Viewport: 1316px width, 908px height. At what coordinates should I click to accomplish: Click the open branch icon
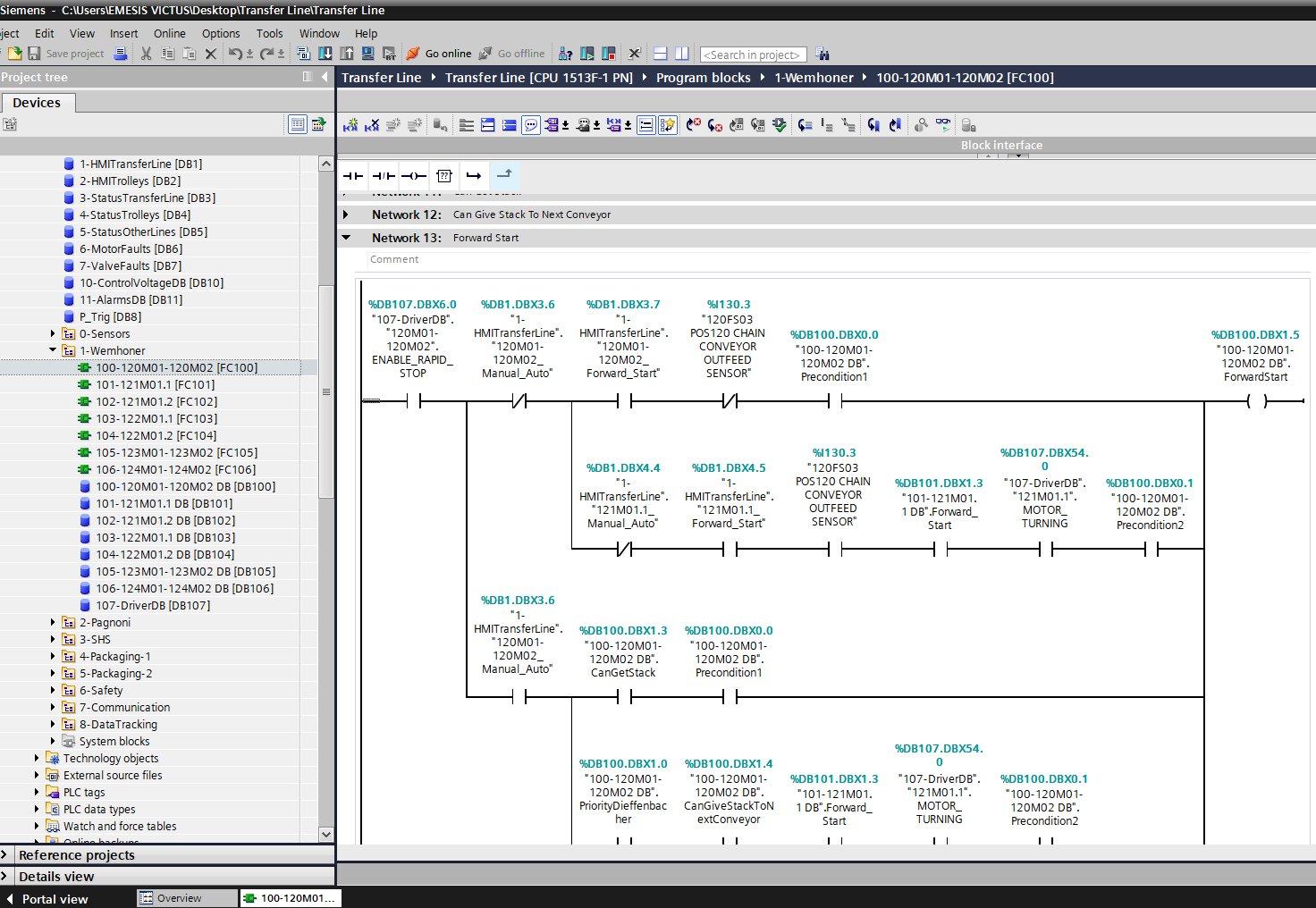[x=474, y=176]
